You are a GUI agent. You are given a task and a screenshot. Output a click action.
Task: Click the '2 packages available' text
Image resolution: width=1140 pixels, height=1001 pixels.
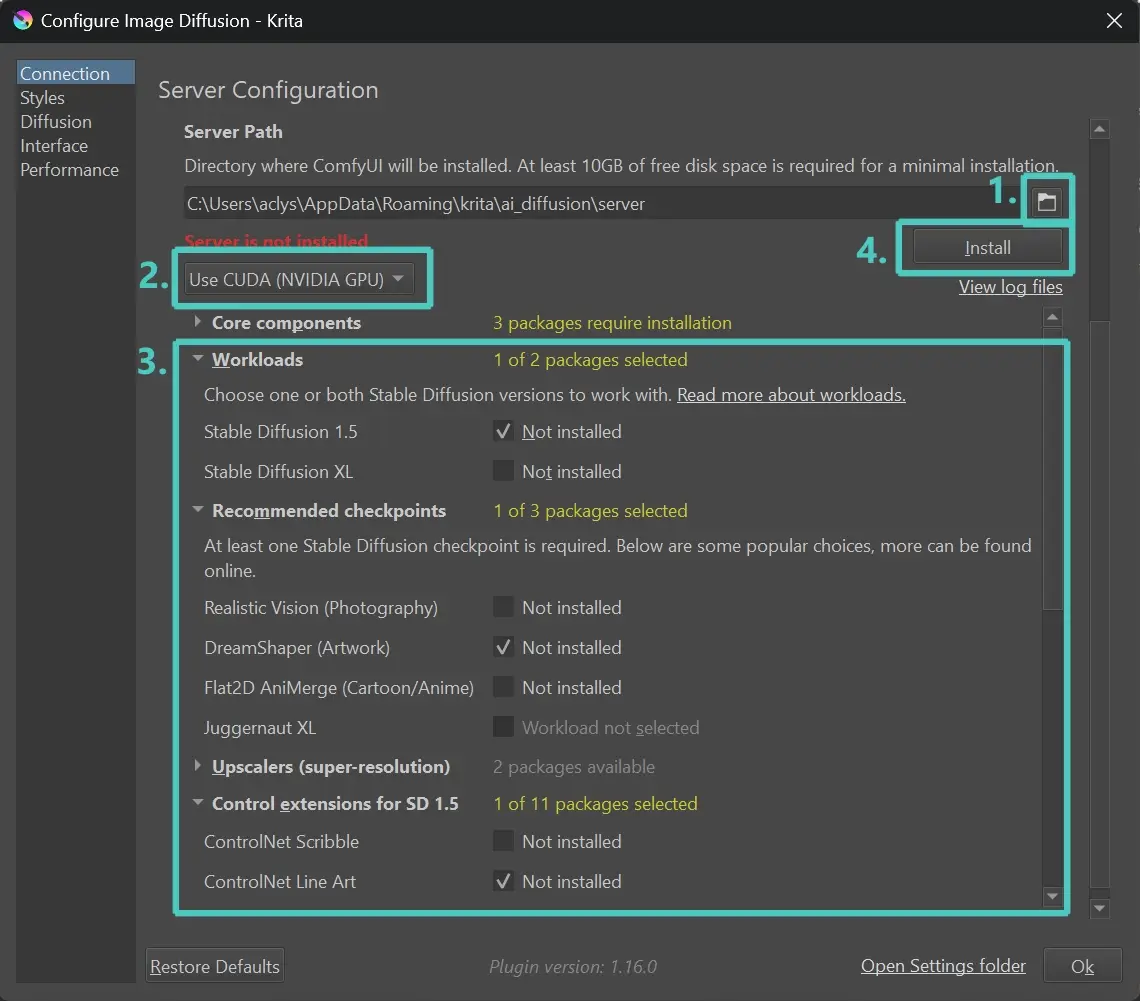[x=574, y=767]
